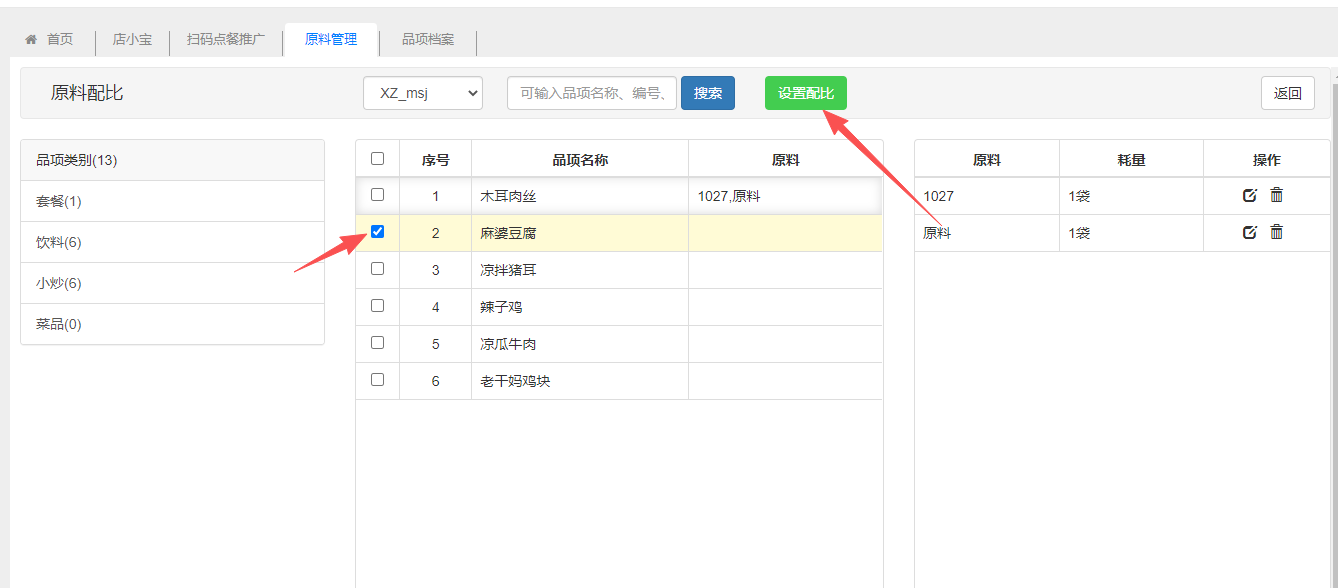Image resolution: width=1338 pixels, height=588 pixels.
Task: Switch to the 品项档案 tab
Action: coord(427,39)
